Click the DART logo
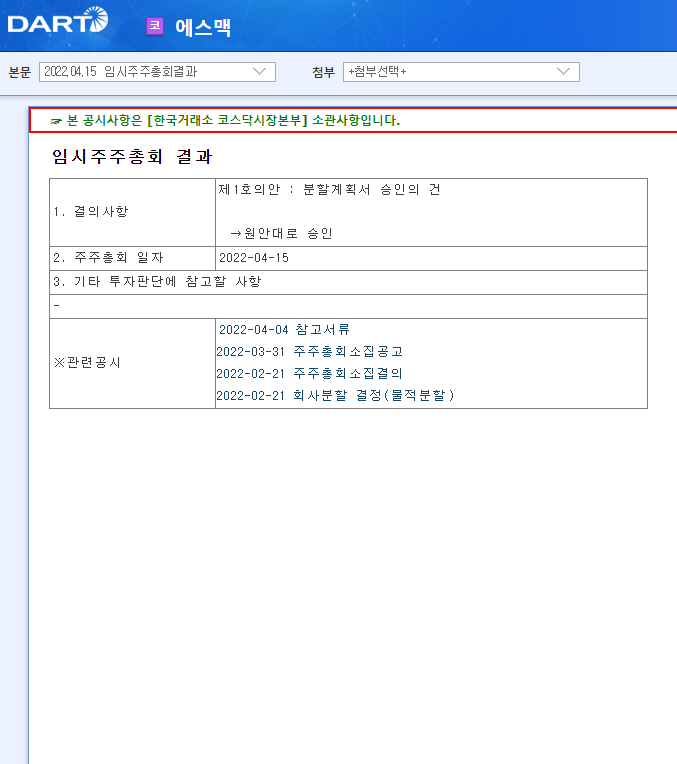Screen dimensions: 677x764 click(x=58, y=20)
